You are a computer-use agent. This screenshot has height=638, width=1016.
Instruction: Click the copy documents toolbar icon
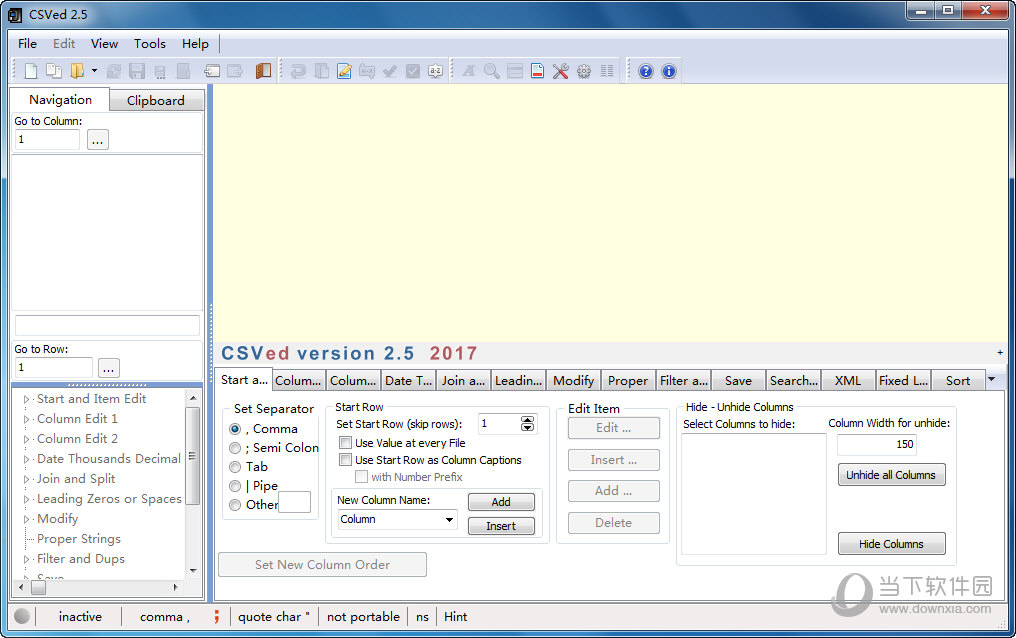coord(54,71)
